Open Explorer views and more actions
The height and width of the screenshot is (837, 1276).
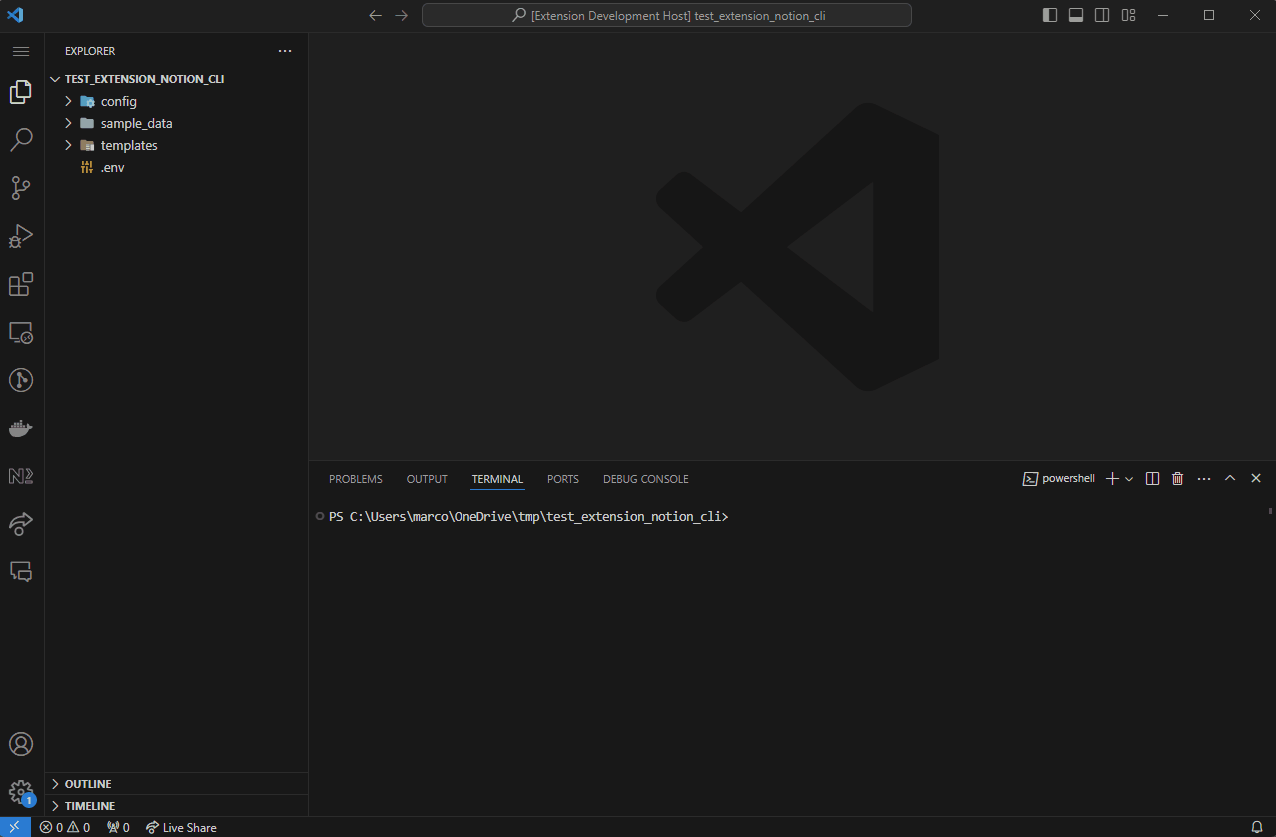(285, 51)
